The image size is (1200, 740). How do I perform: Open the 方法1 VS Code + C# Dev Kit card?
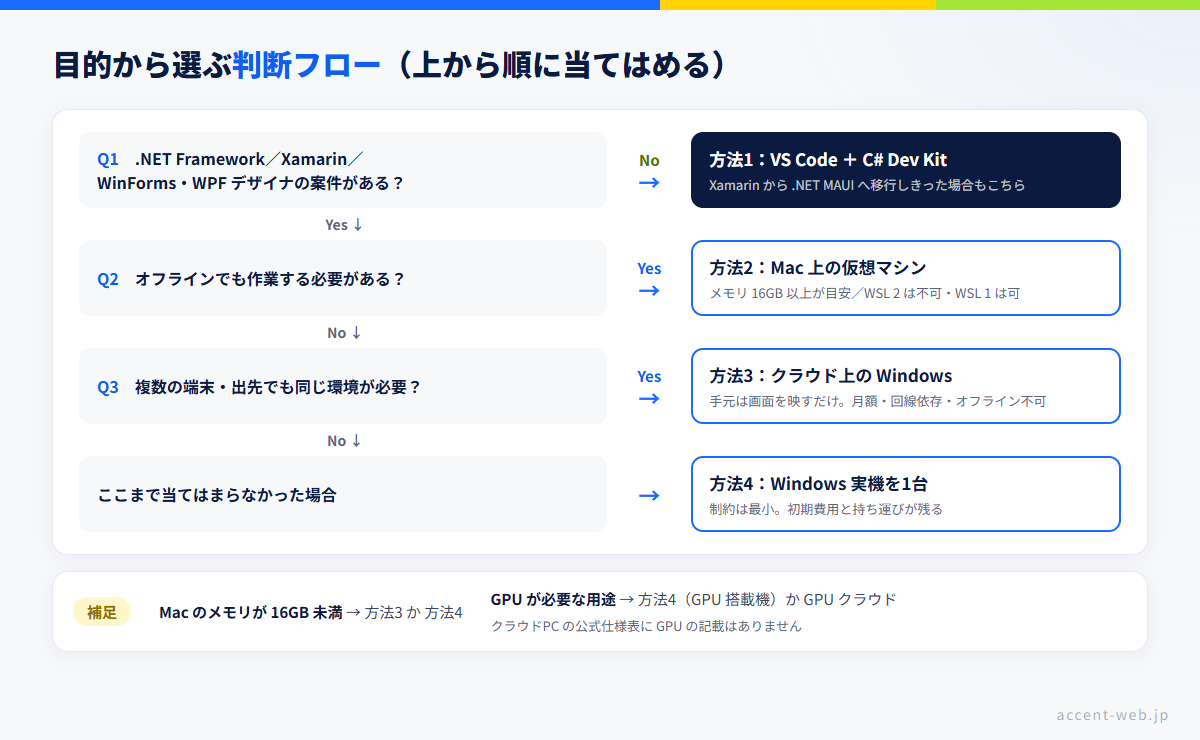point(906,170)
